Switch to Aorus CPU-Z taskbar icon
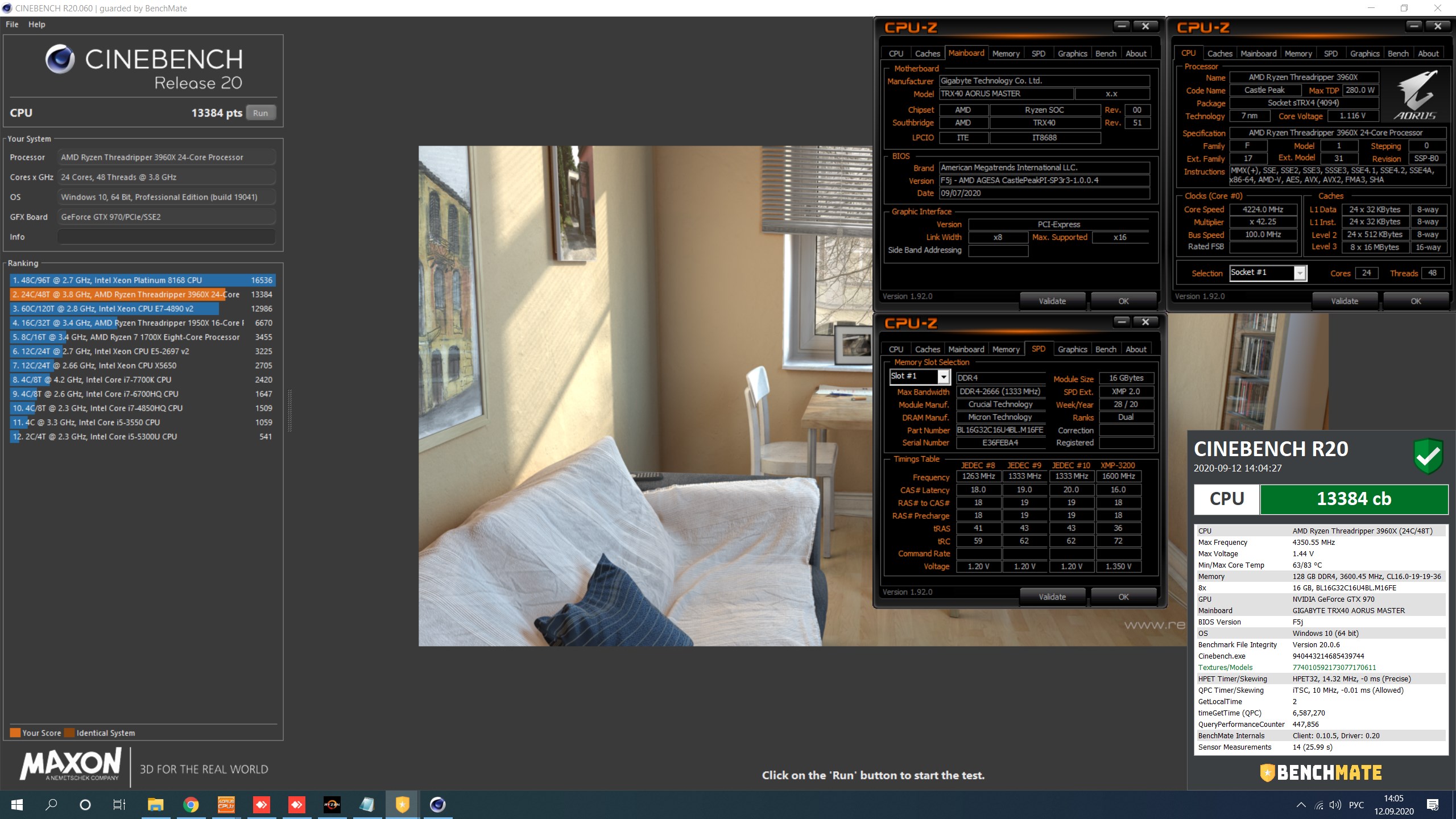This screenshot has width=1456, height=819. click(226, 804)
